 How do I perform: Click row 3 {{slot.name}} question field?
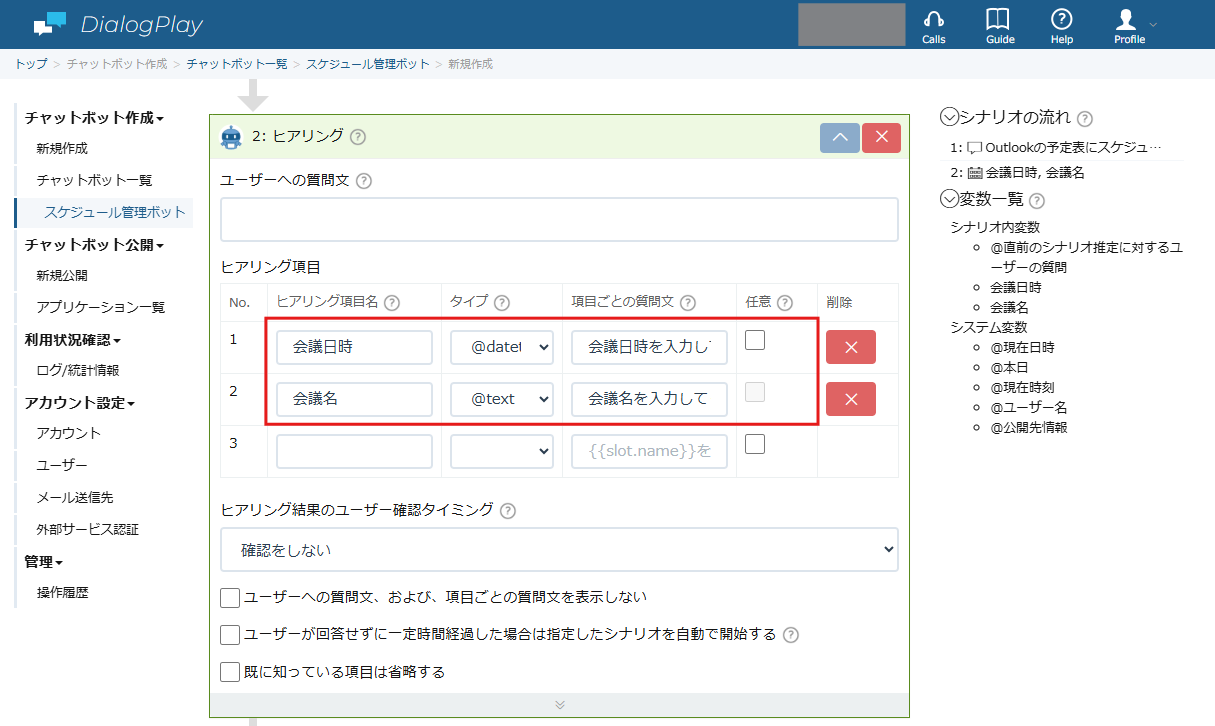pos(650,451)
